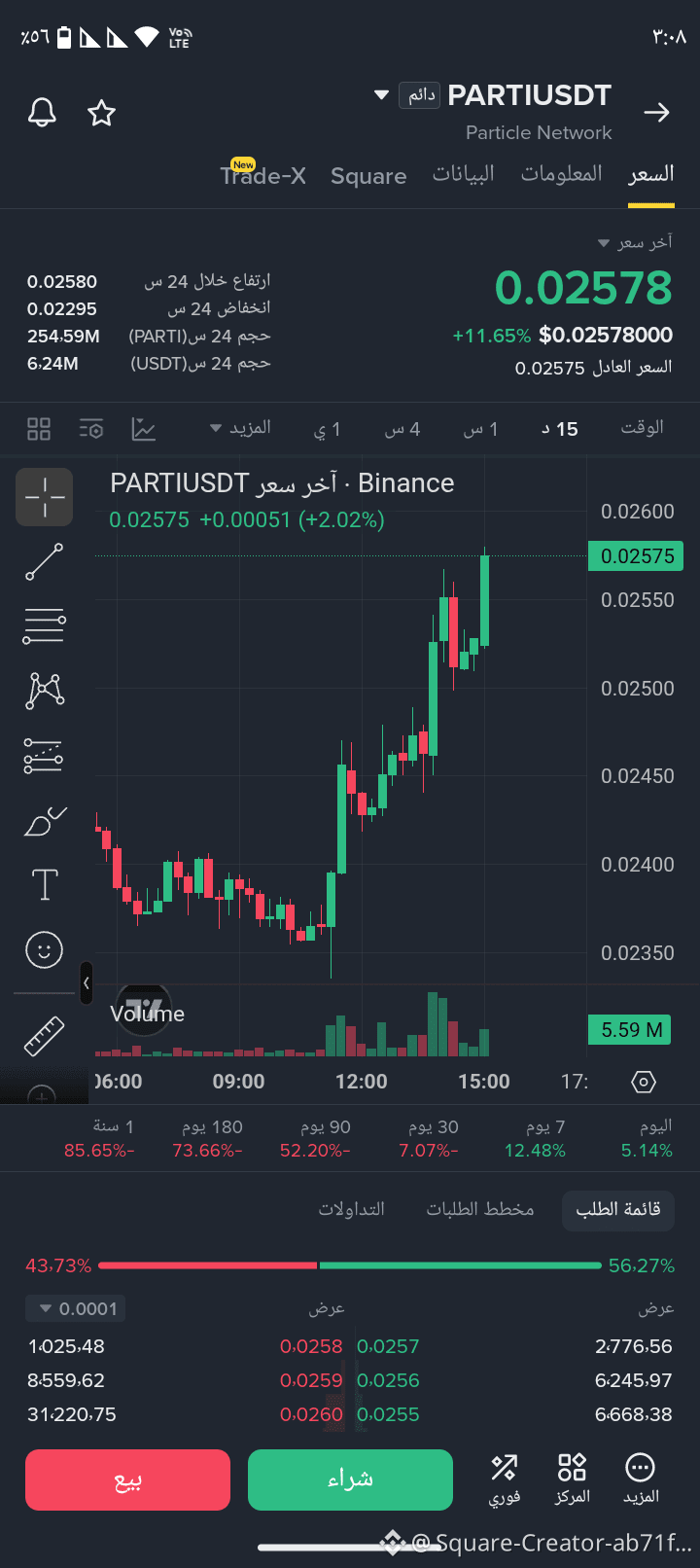Screen dimensions: 700x1568
Task: Tap the ask price 0.0259
Action: click(x=311, y=1380)
